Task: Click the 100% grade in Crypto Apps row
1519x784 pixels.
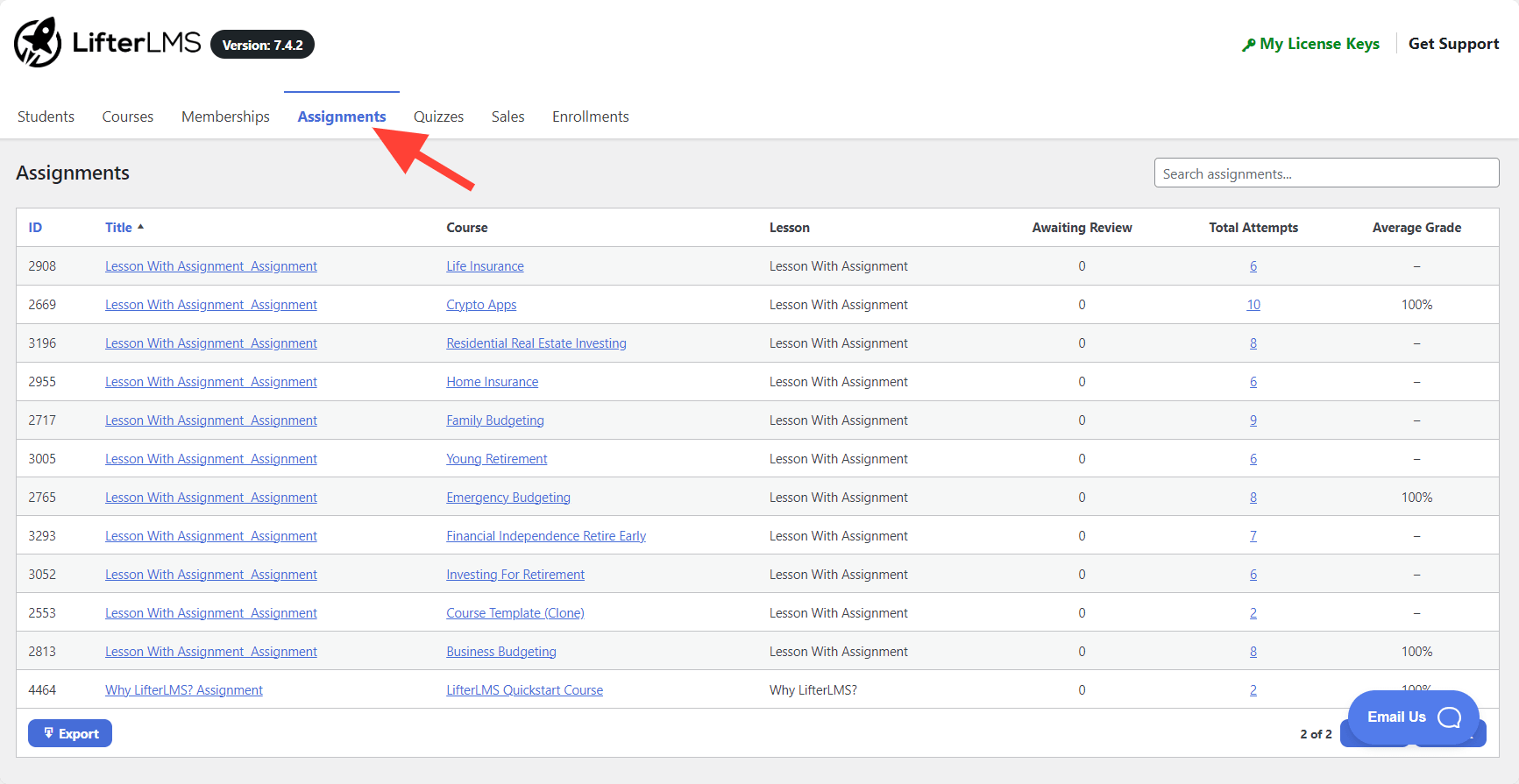Action: (1416, 305)
